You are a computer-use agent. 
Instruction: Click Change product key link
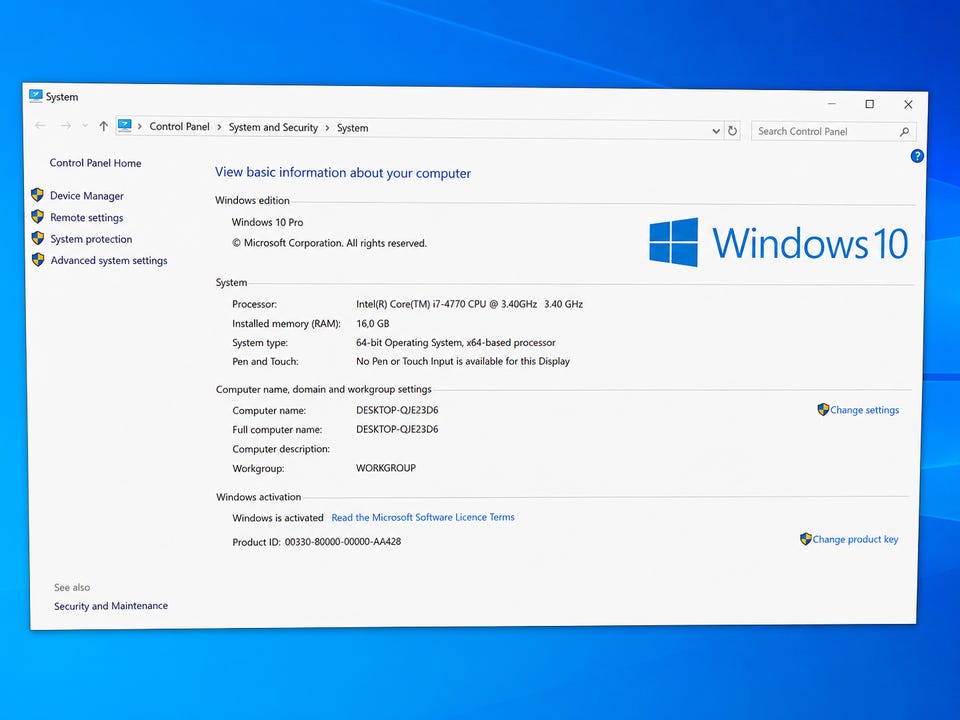pos(855,539)
